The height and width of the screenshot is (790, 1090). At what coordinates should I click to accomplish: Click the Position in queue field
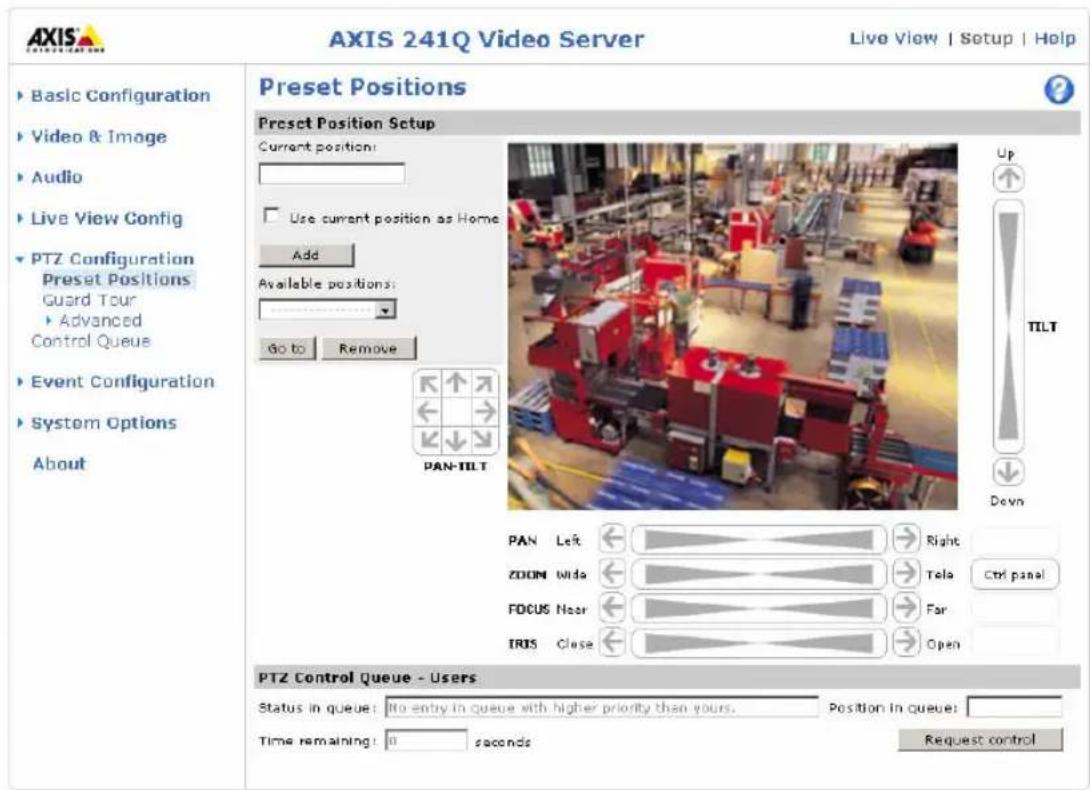click(1014, 707)
